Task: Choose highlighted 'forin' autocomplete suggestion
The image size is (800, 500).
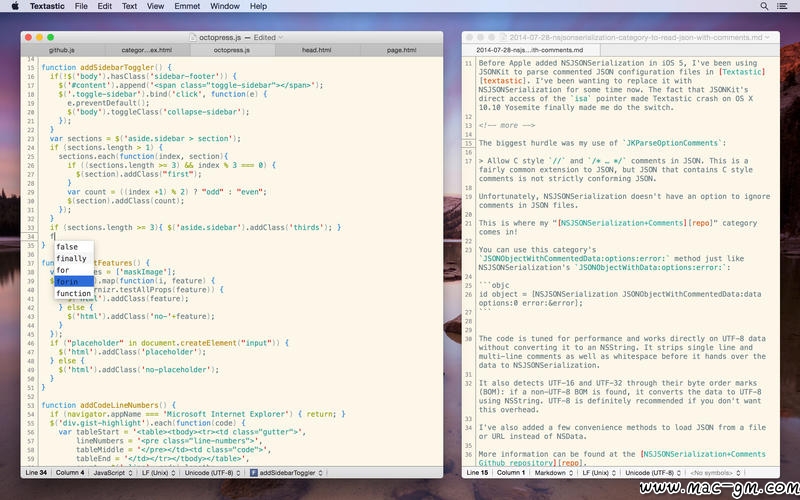Action: point(74,282)
